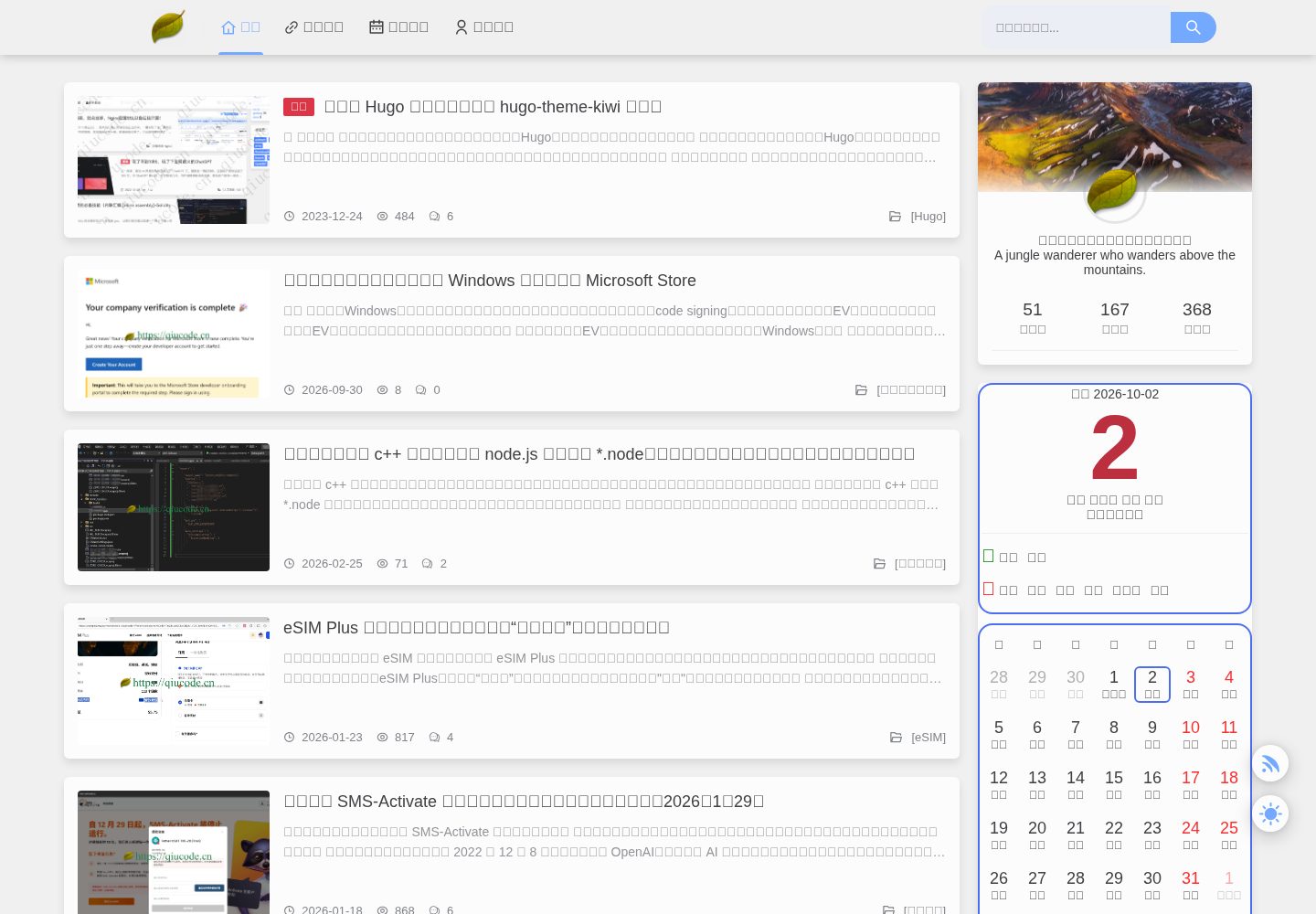Open the Windows Microsoft Store post title

(x=490, y=281)
